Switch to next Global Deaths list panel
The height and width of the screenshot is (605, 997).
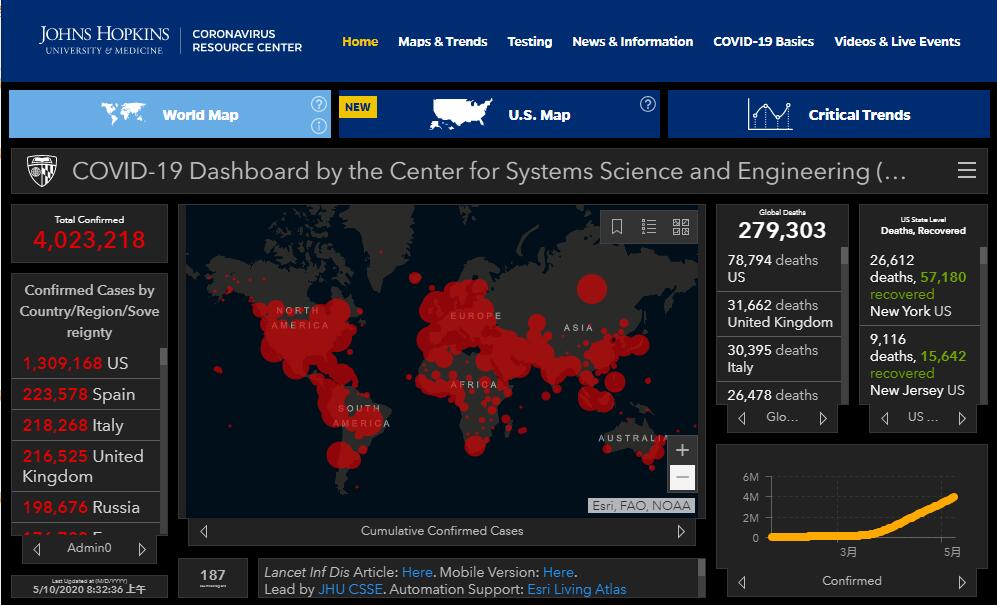(x=823, y=418)
